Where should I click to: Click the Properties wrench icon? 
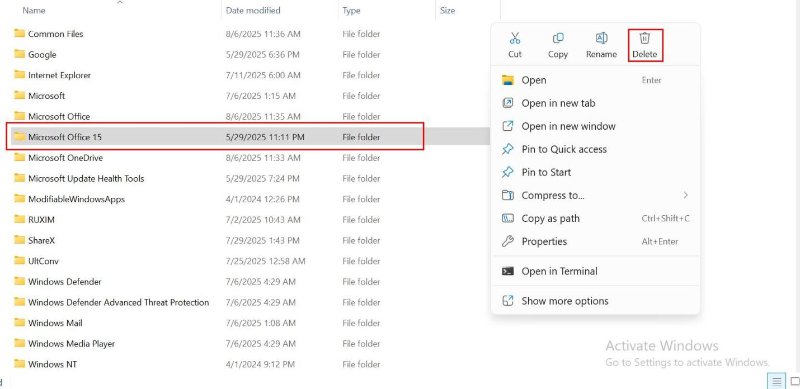(507, 241)
